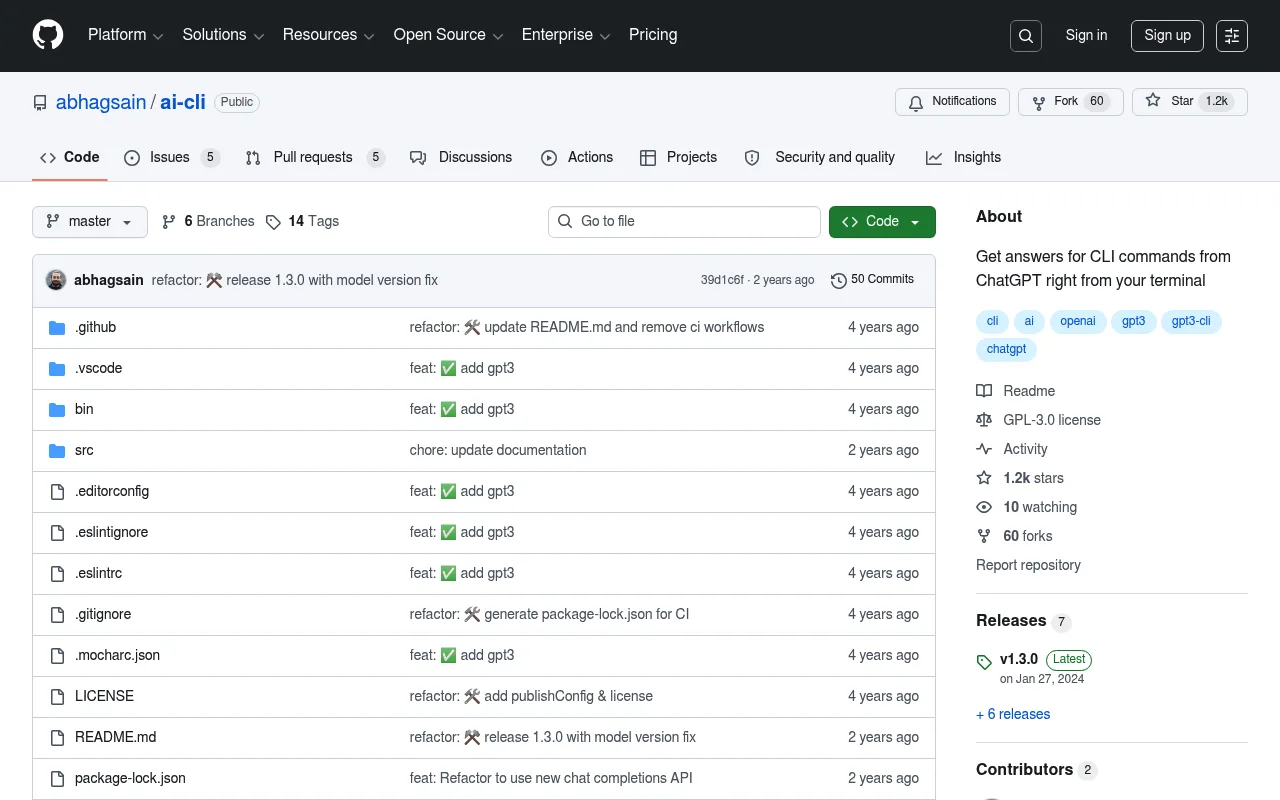Viewport: 1280px width, 800px height.
Task: Open commit message 'chore: update documentation'
Action: click(498, 450)
